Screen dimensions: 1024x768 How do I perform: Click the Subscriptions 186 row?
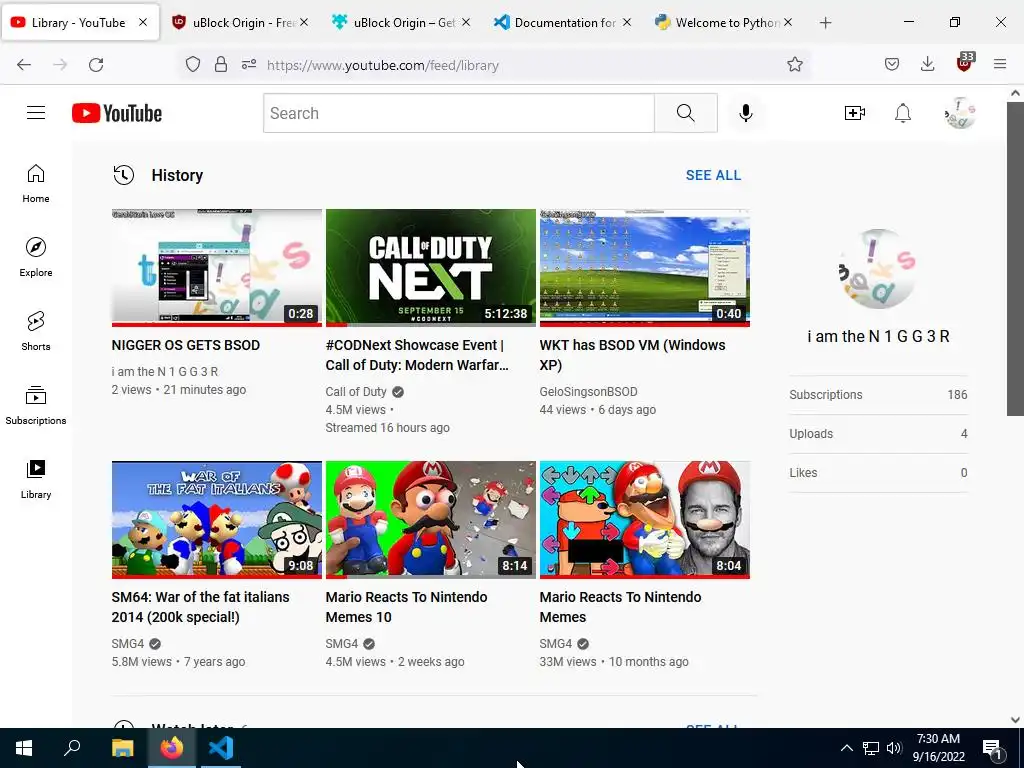pyautogui.click(x=878, y=394)
